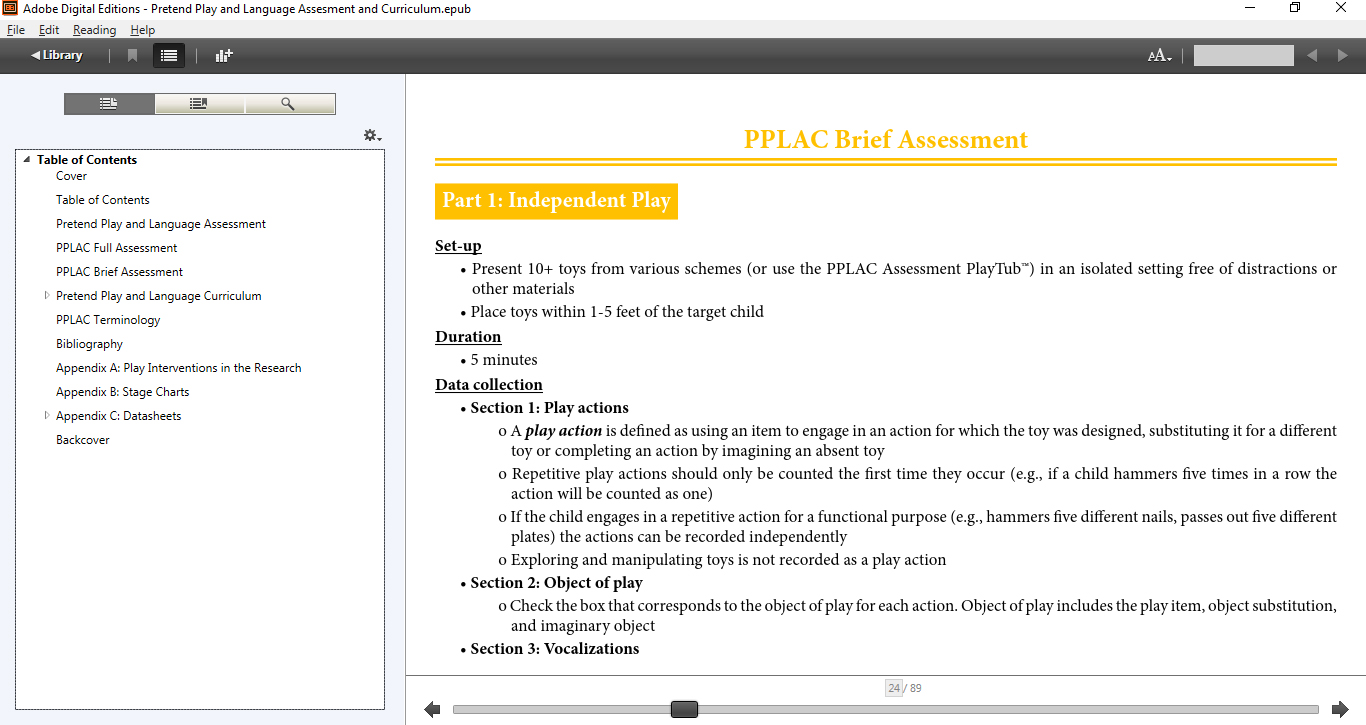Return to Library view
This screenshot has height=725, width=1366.
(x=57, y=55)
